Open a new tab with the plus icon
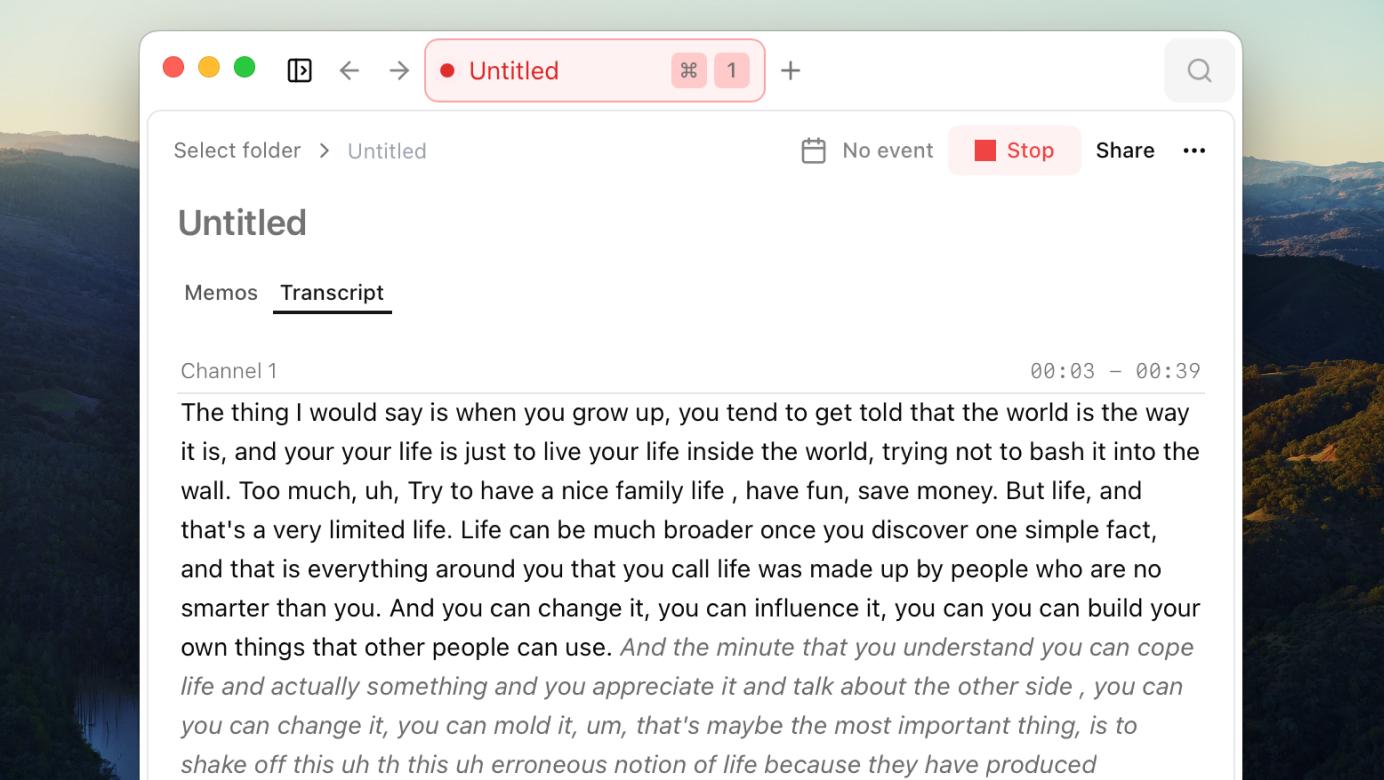 tap(790, 70)
